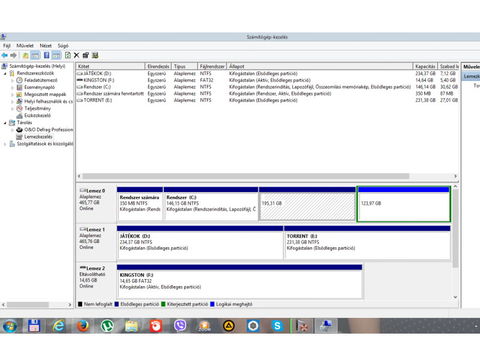Select Rendszer (C:) row in volume list

click(x=268, y=87)
